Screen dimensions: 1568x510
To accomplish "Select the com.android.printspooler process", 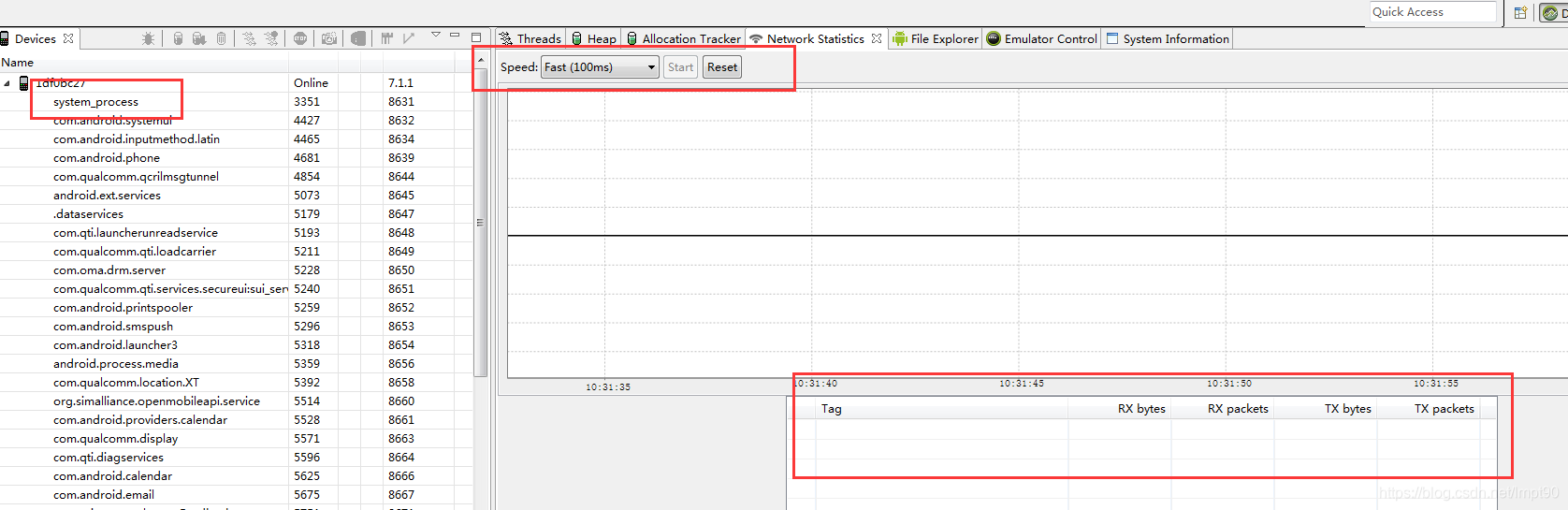I will [x=123, y=308].
